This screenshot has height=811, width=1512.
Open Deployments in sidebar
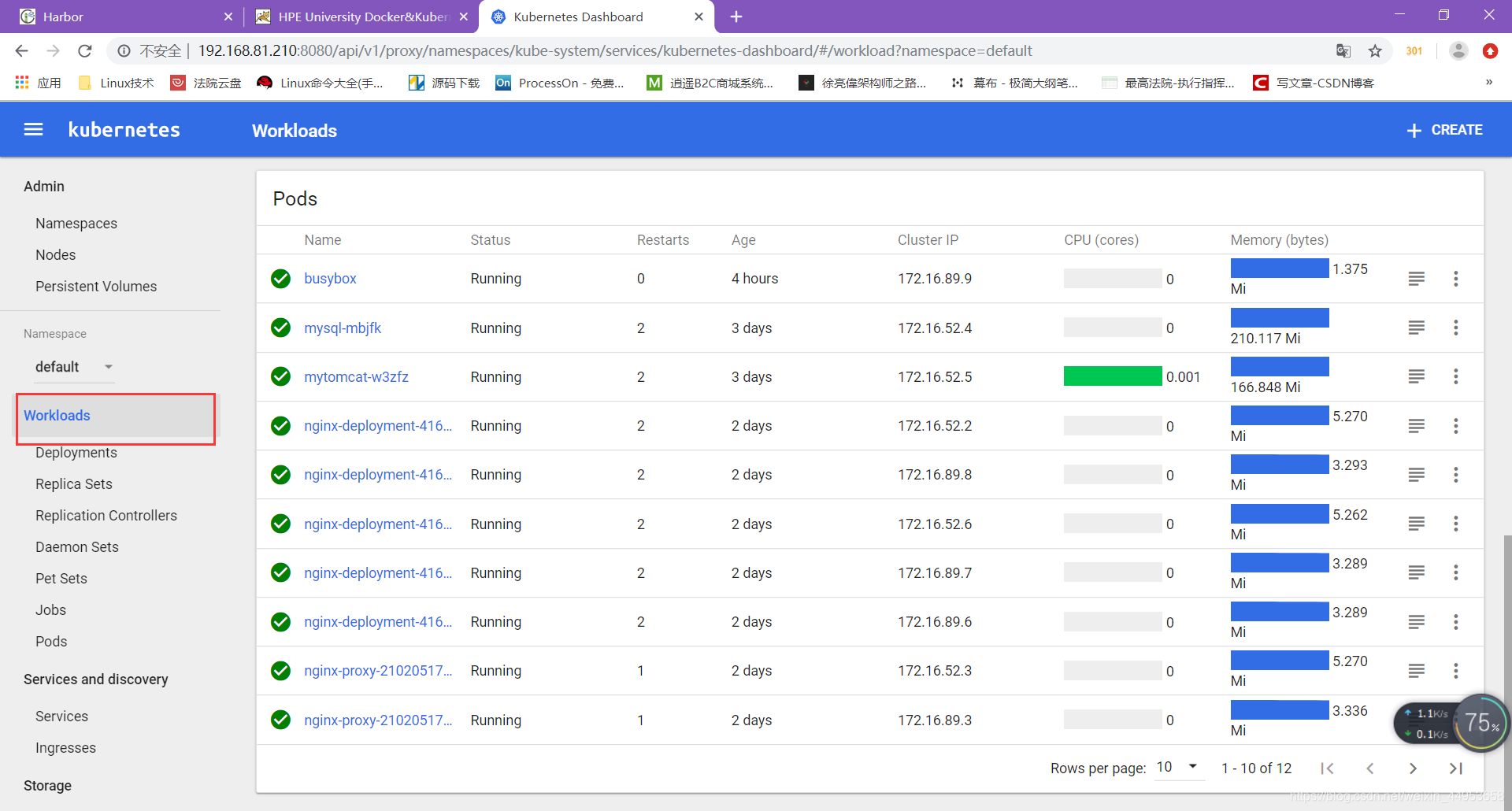[76, 453]
